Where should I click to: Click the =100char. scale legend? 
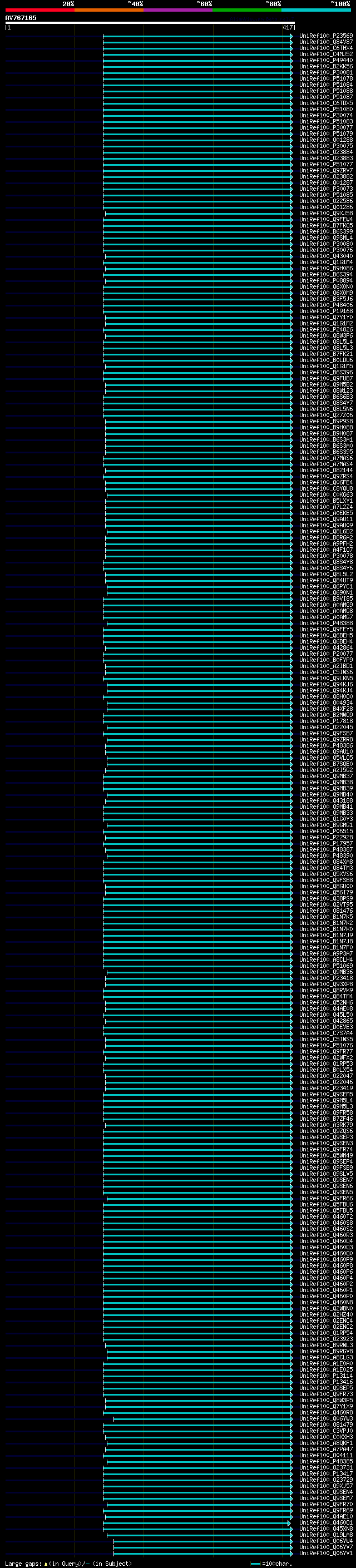pos(271,1564)
